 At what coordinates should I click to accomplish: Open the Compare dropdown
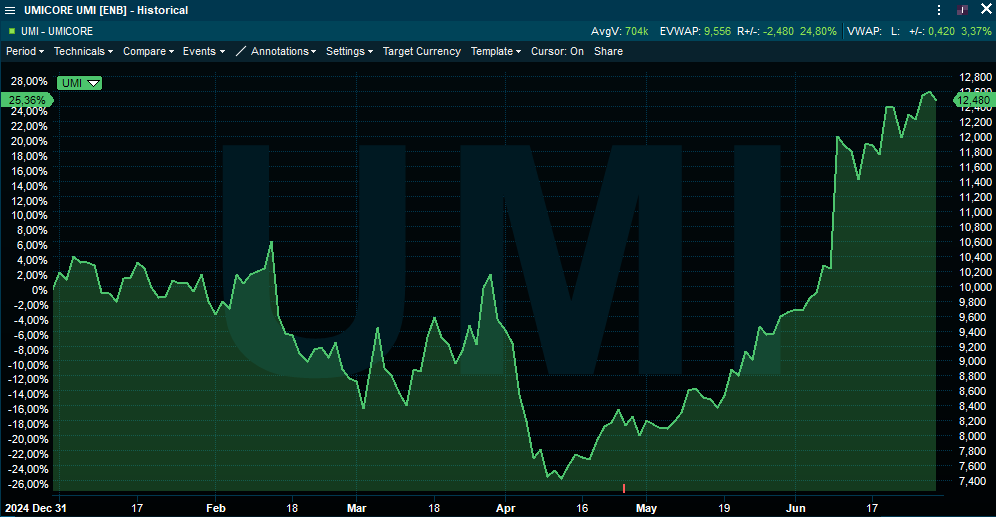pyautogui.click(x=148, y=51)
